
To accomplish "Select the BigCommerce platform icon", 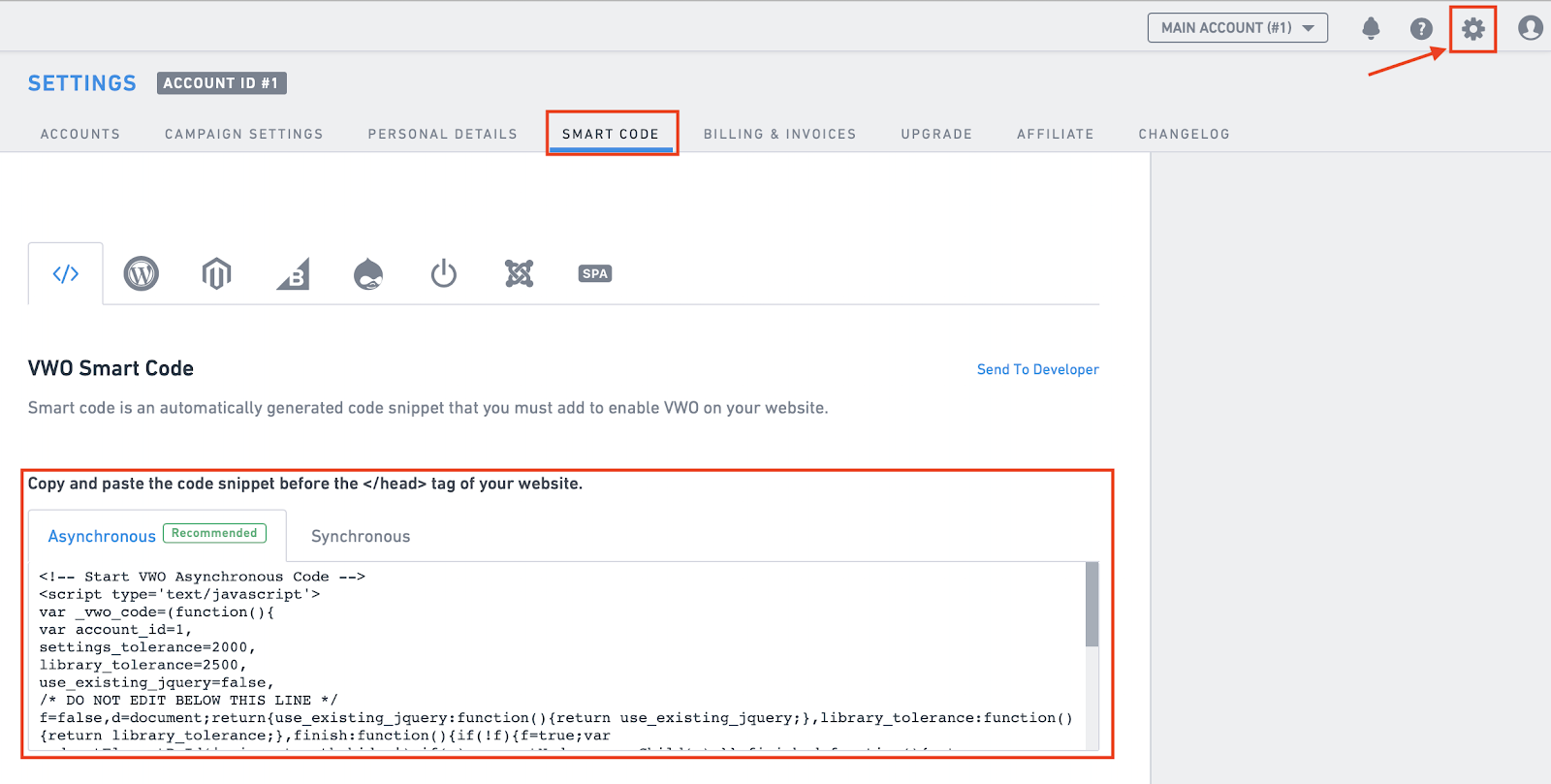I will pyautogui.click(x=293, y=274).
